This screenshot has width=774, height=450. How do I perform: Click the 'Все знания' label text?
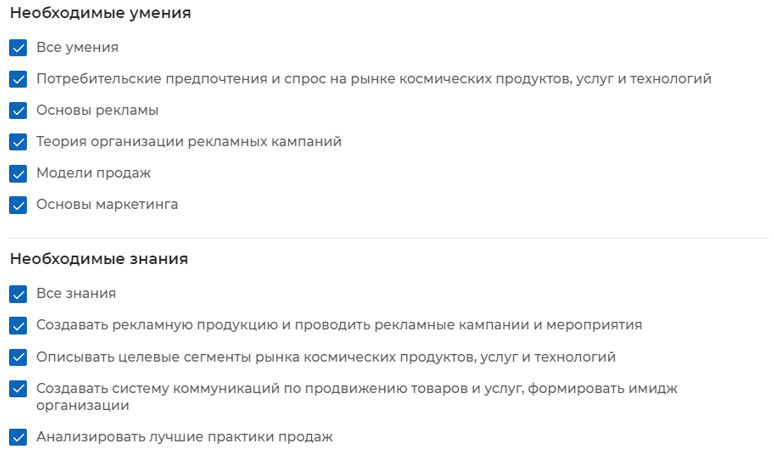coord(76,294)
